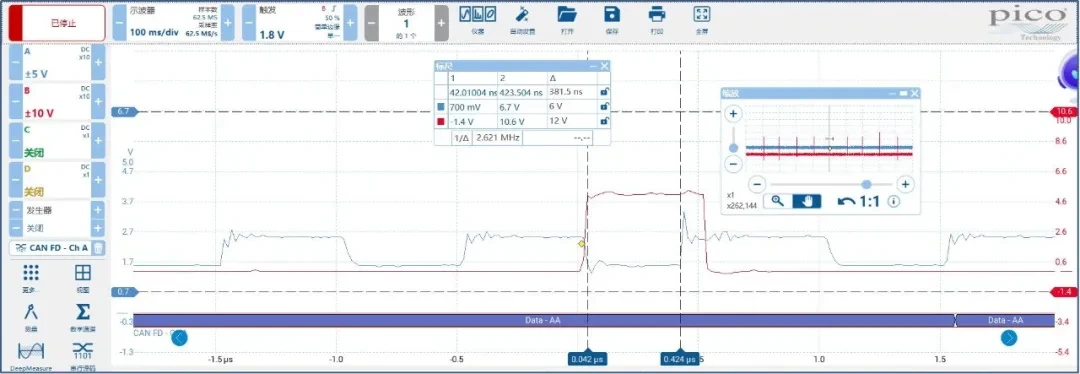Jump to previous decoded packet arrow
Viewport: 1080px width, 374px height.
[x=179, y=337]
